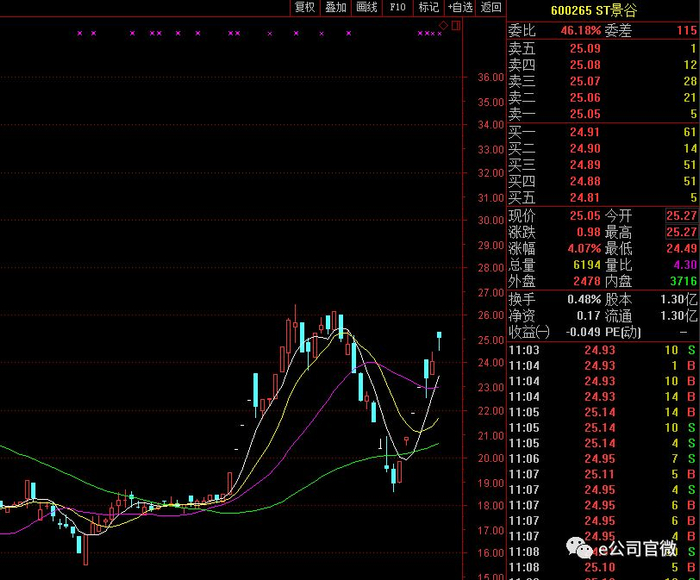This screenshot has height=580, width=700.
Task: Click the PE(动) label
Action: [x=623, y=332]
